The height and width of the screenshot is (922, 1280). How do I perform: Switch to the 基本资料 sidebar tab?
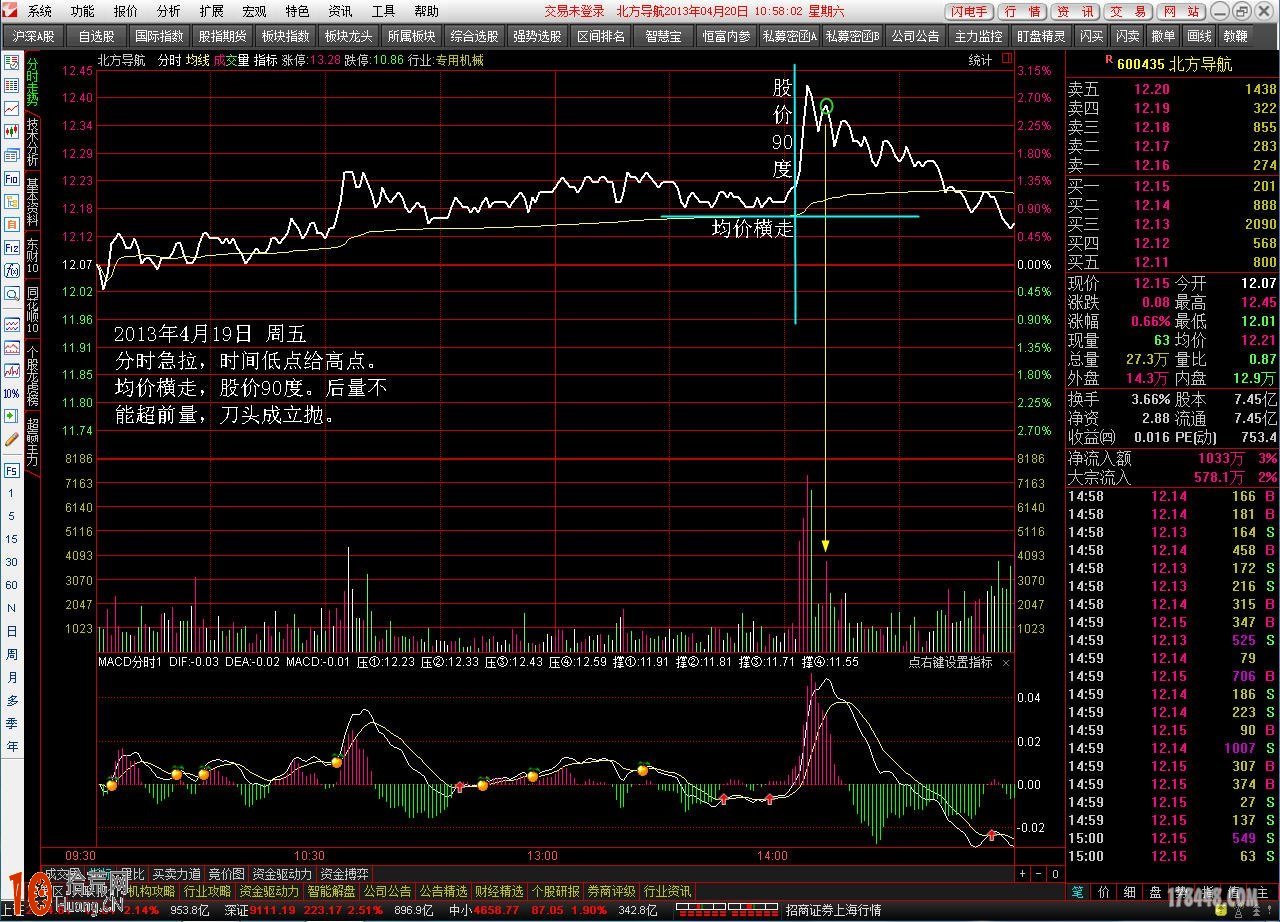pos(32,203)
